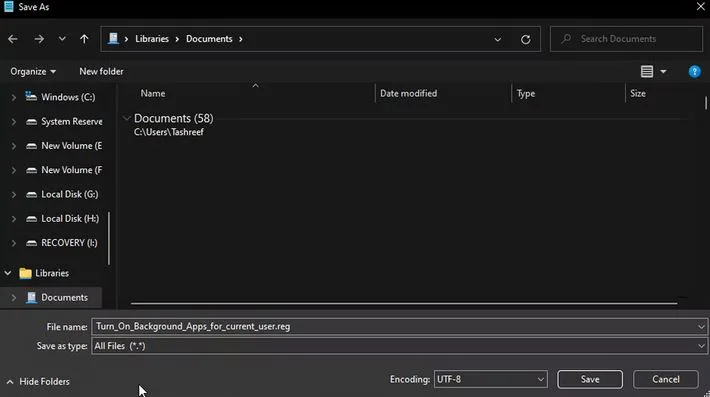This screenshot has width=710, height=397.
Task: Click the library icon in address bar
Action: click(113, 39)
